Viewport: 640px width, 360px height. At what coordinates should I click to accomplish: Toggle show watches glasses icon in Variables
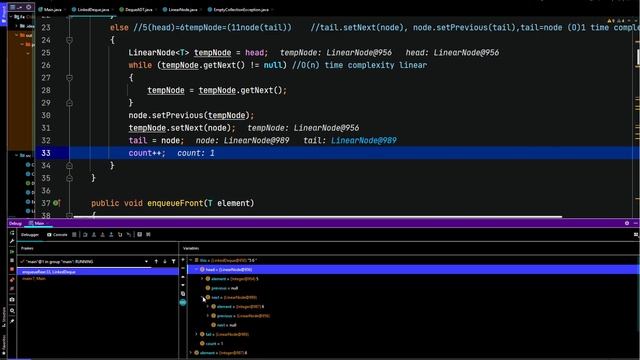[183, 302]
